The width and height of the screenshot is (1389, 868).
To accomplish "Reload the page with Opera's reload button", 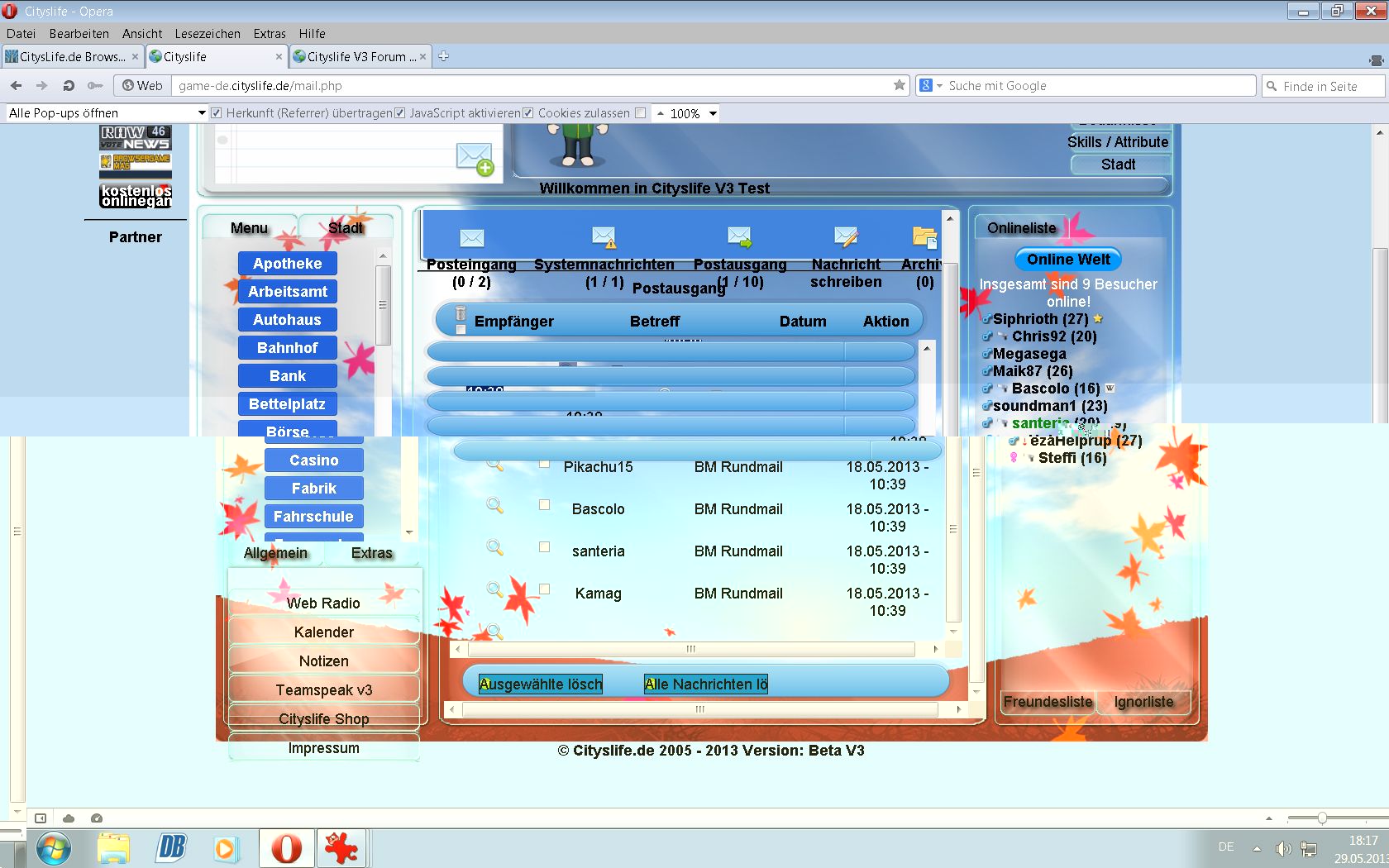I will (x=69, y=86).
